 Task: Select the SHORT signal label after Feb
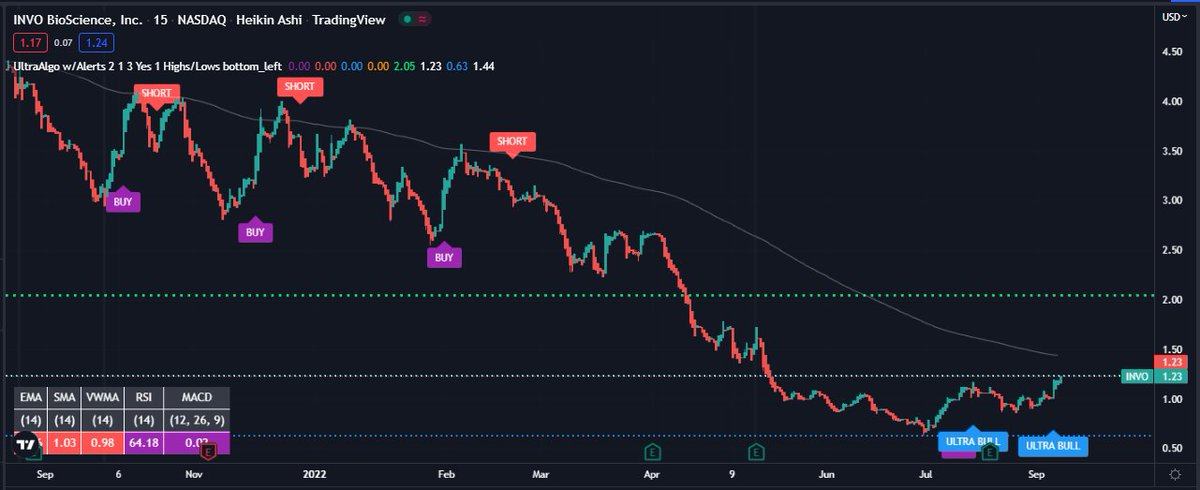coord(511,143)
